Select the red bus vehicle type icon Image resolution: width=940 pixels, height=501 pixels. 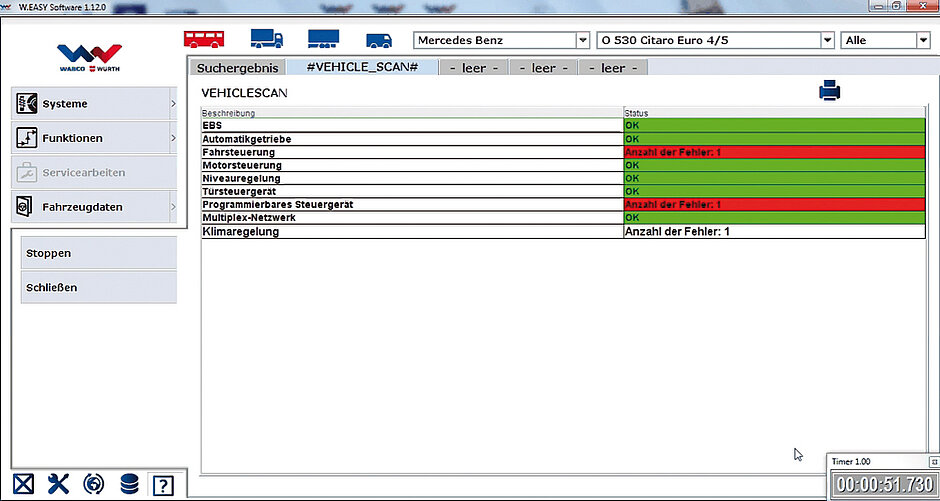204,40
